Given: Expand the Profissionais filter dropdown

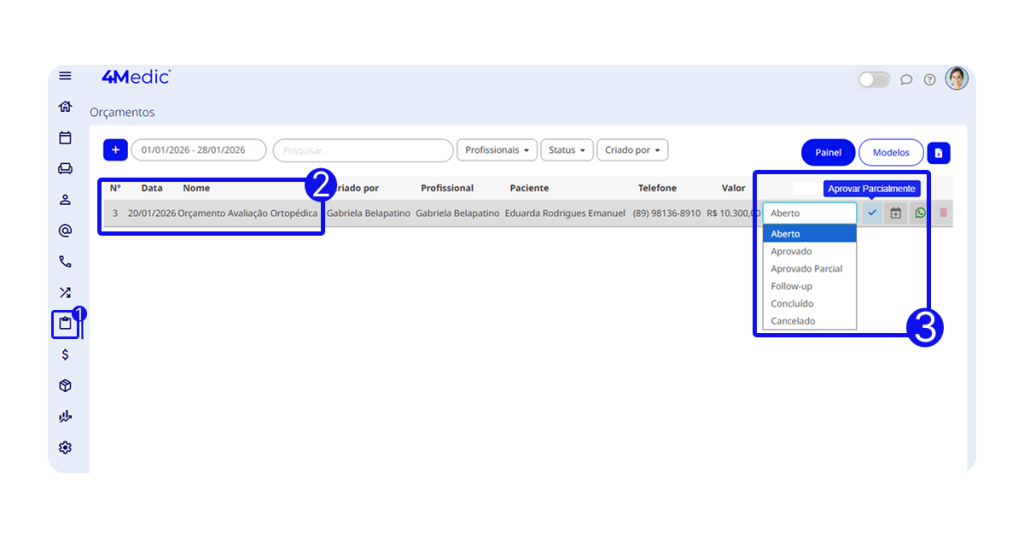Looking at the screenshot, I should point(497,150).
